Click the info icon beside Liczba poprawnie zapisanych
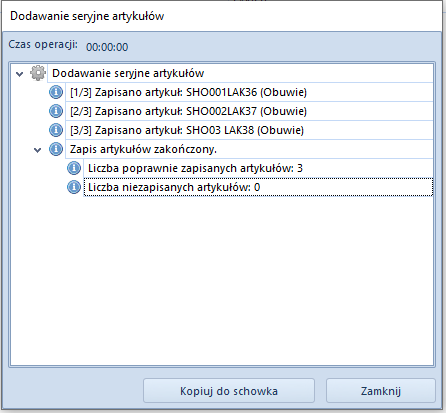Screen dimensions: 446x413 point(74,168)
